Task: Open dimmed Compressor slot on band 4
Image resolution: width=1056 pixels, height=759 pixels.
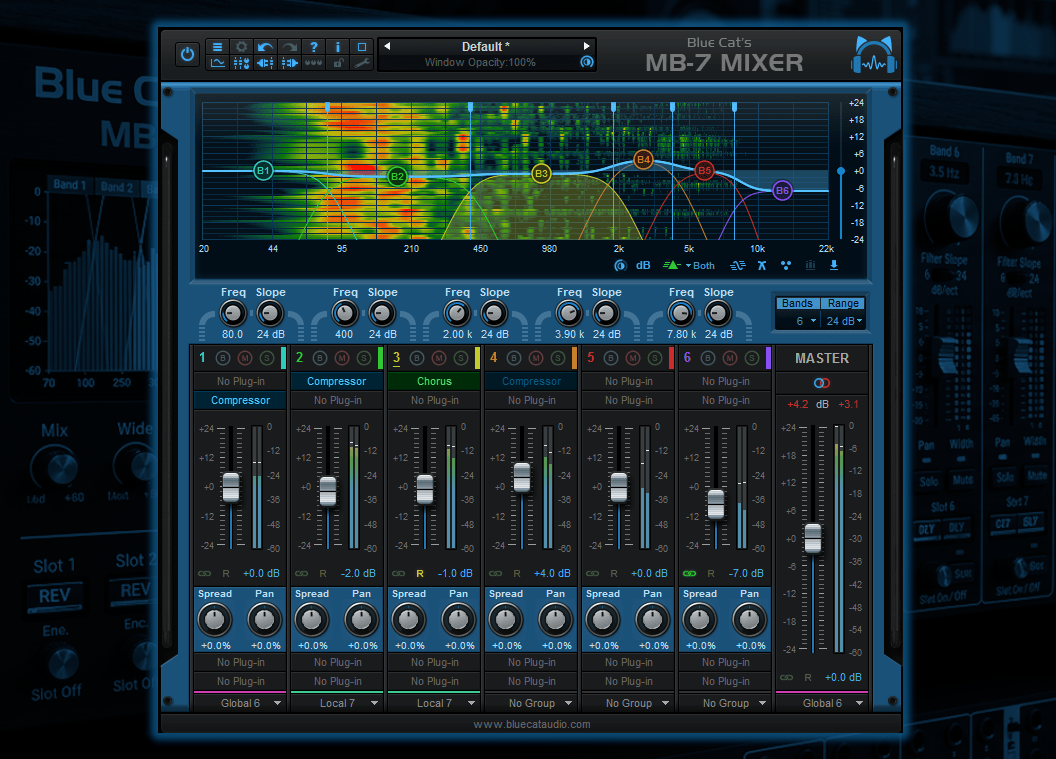Action: (531, 381)
